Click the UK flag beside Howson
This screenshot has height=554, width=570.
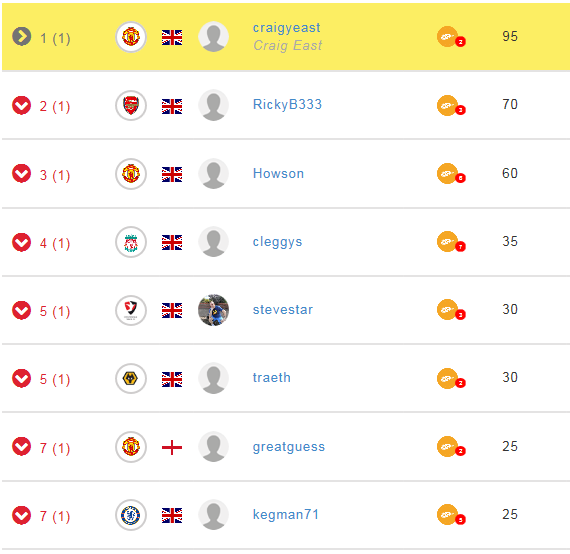click(172, 174)
